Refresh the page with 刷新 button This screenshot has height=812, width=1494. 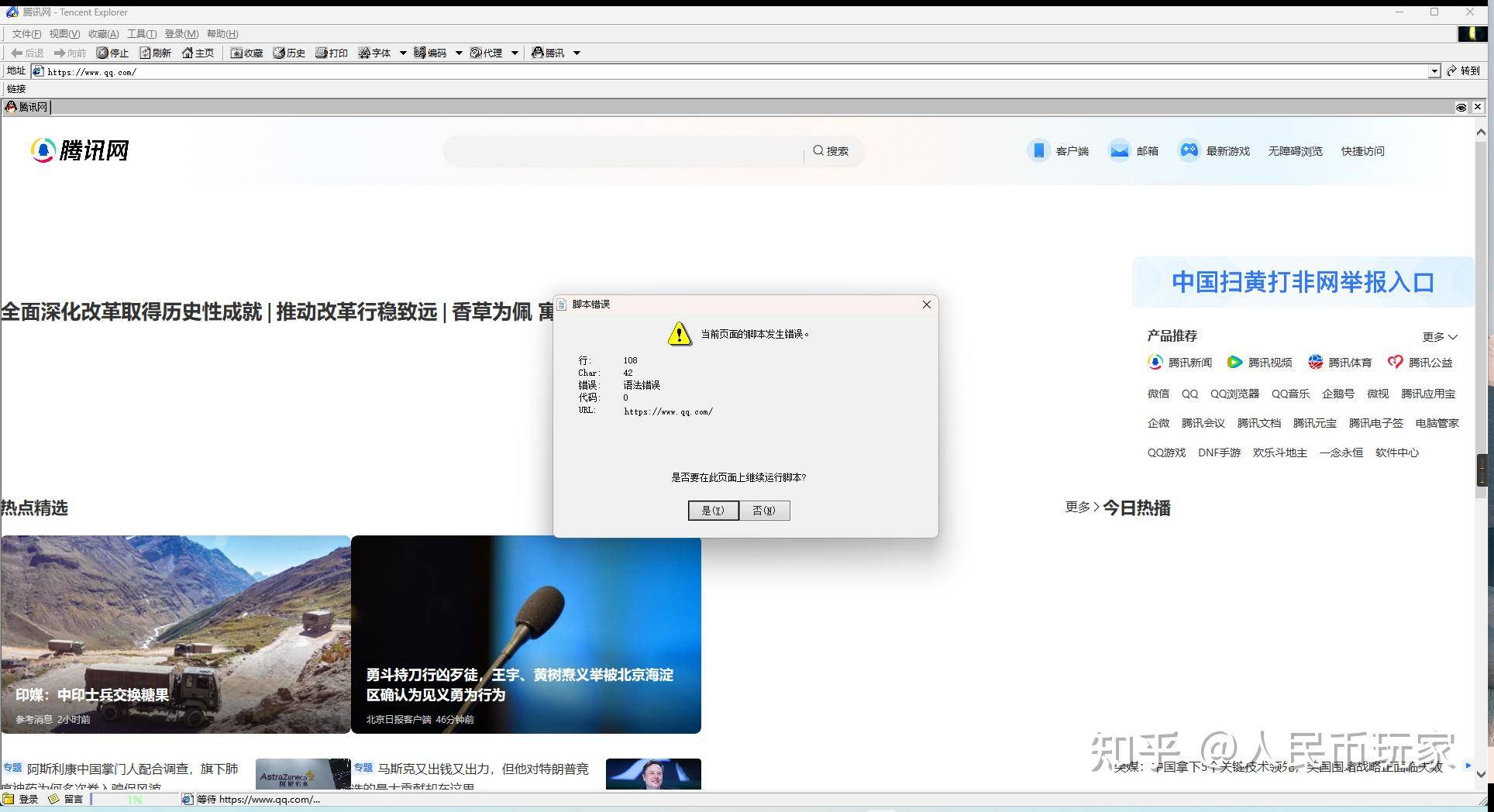[155, 53]
